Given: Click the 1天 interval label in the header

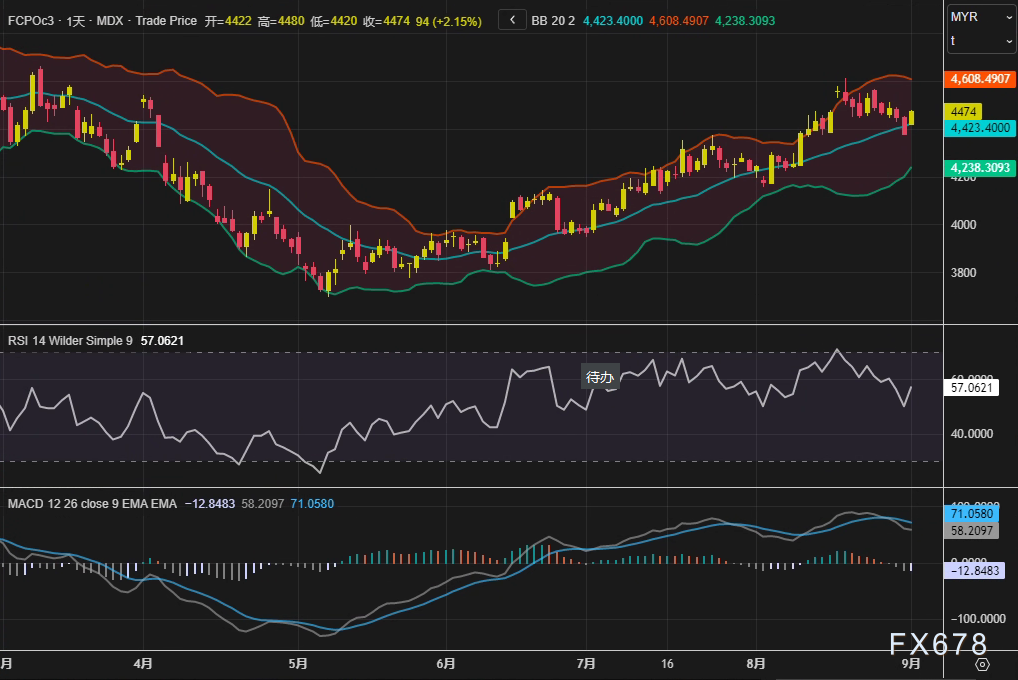Looking at the screenshot, I should point(76,21).
